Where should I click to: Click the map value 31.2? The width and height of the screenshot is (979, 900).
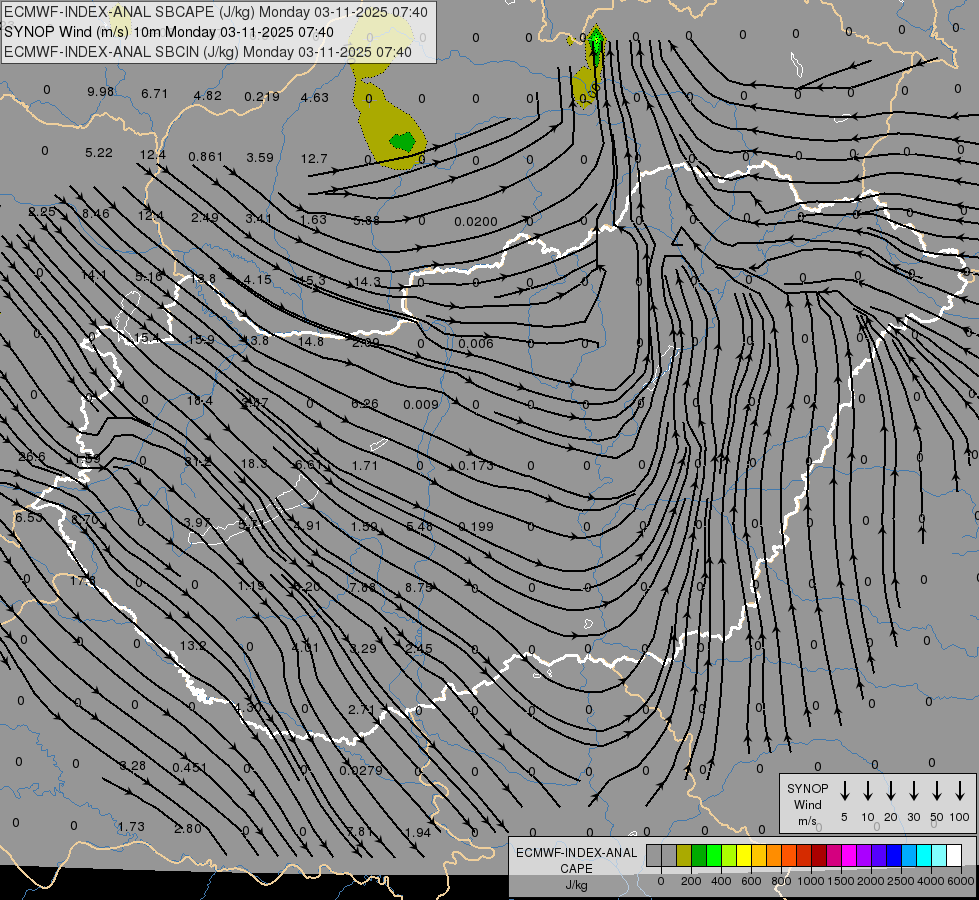click(x=198, y=462)
